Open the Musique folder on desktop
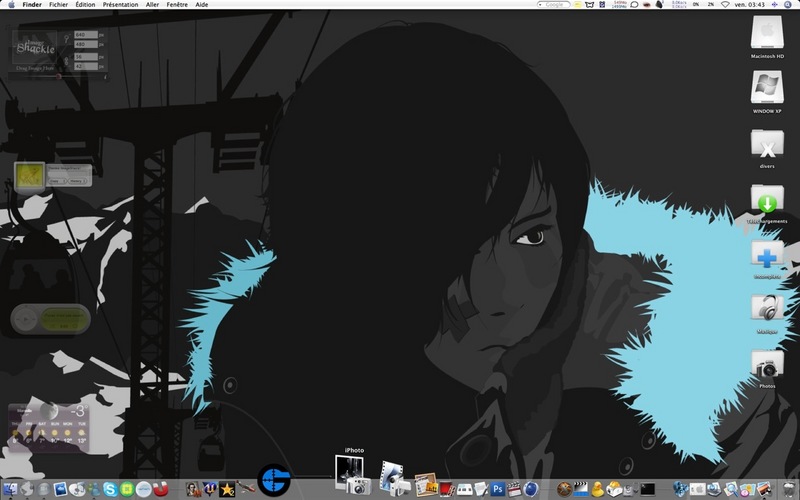The height and width of the screenshot is (500, 800). [x=767, y=309]
